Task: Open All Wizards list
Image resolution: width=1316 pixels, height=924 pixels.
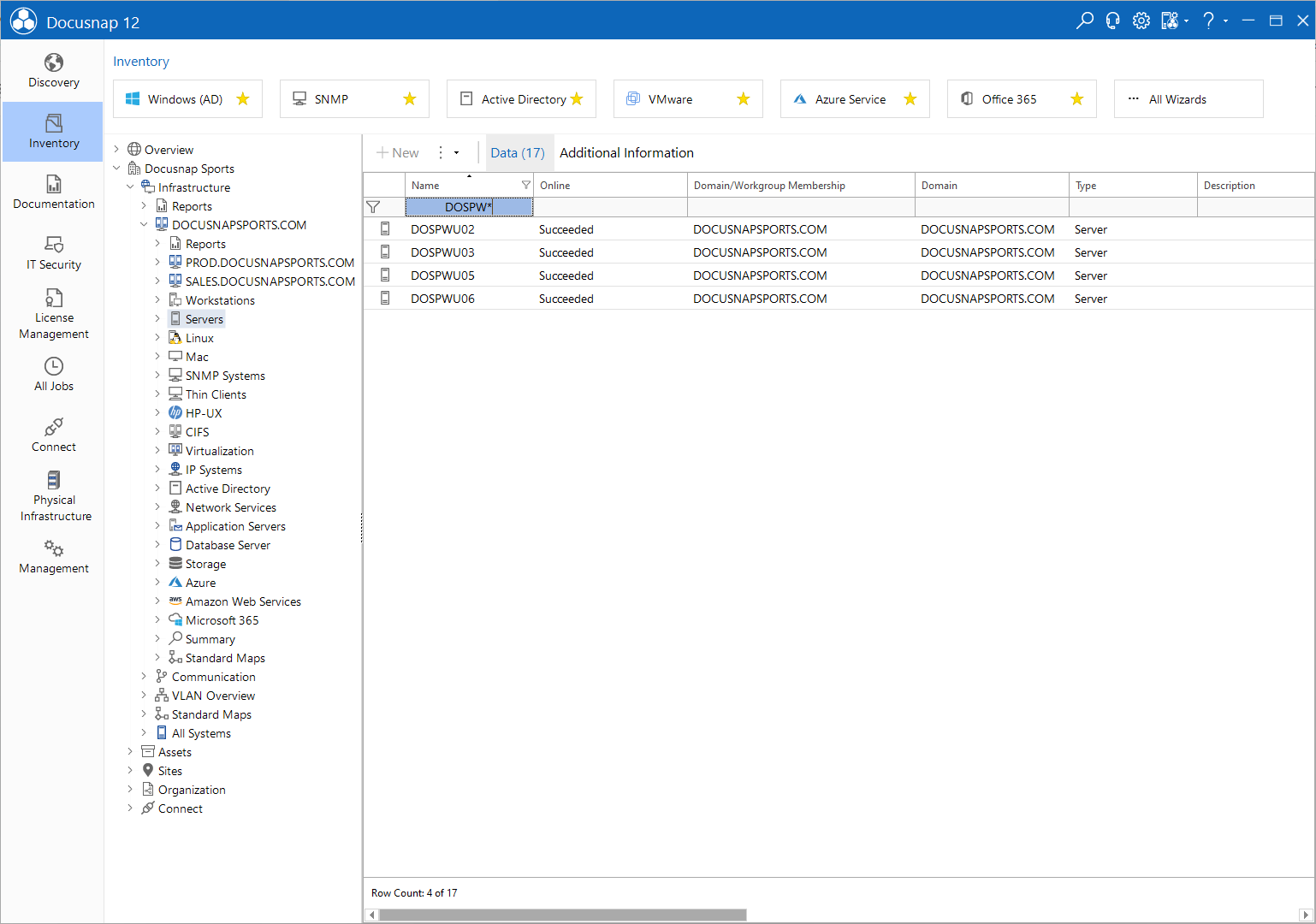Action: tap(1189, 99)
